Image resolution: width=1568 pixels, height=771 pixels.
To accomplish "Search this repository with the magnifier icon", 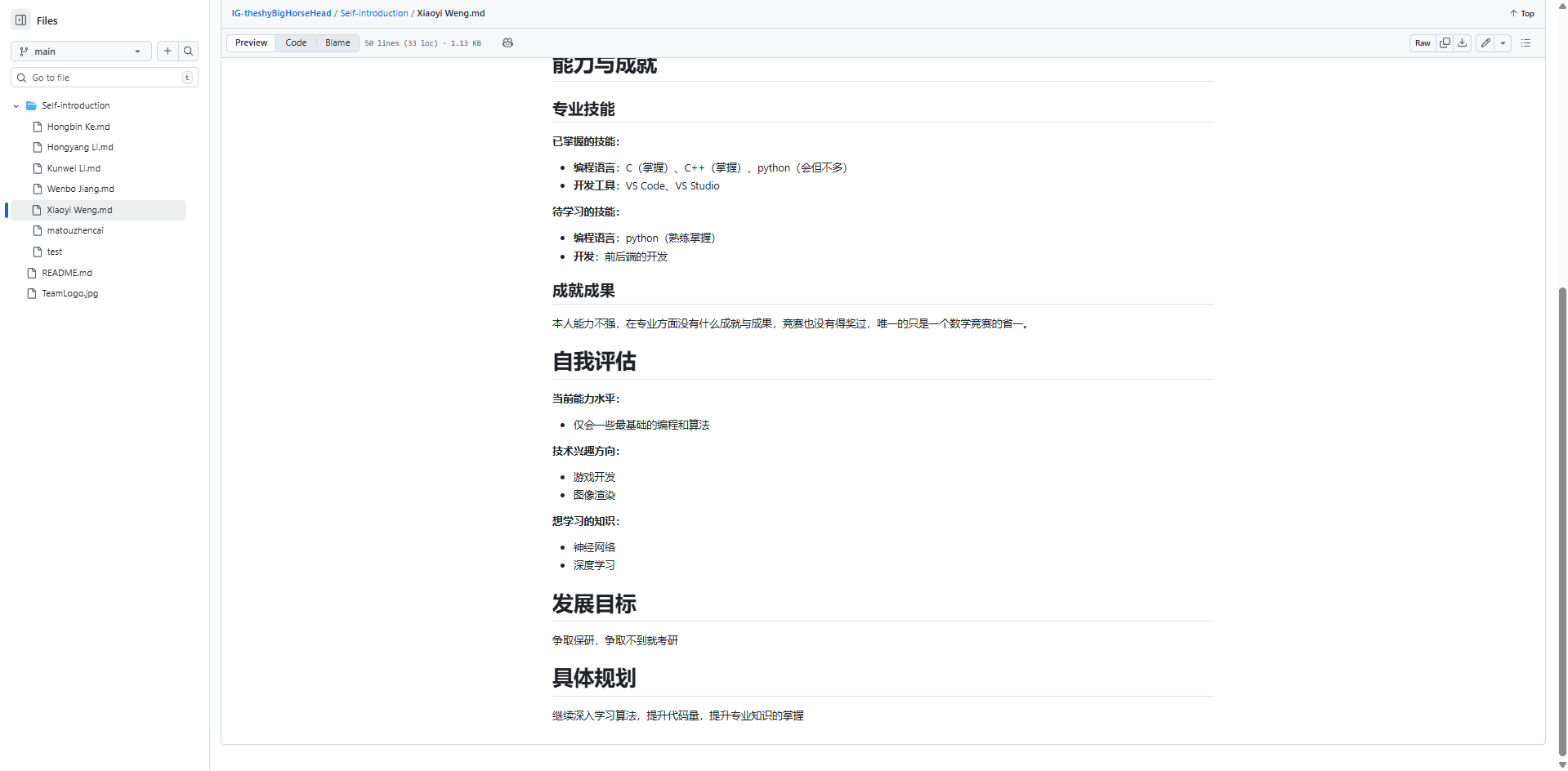I will (188, 51).
